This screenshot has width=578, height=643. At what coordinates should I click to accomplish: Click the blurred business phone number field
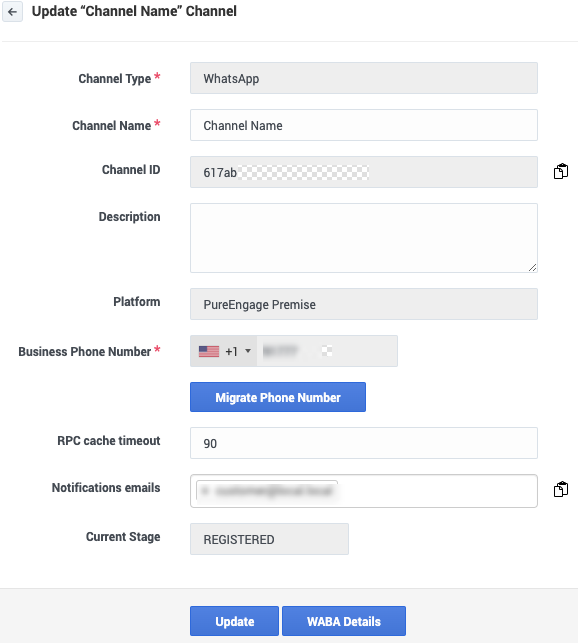click(327, 351)
